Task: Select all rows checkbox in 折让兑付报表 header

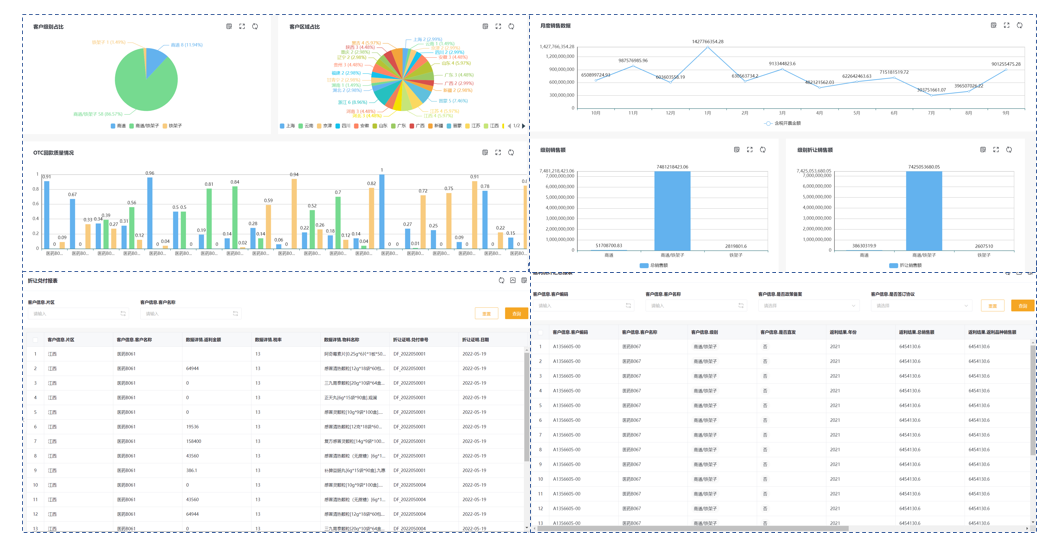Action: (35, 340)
